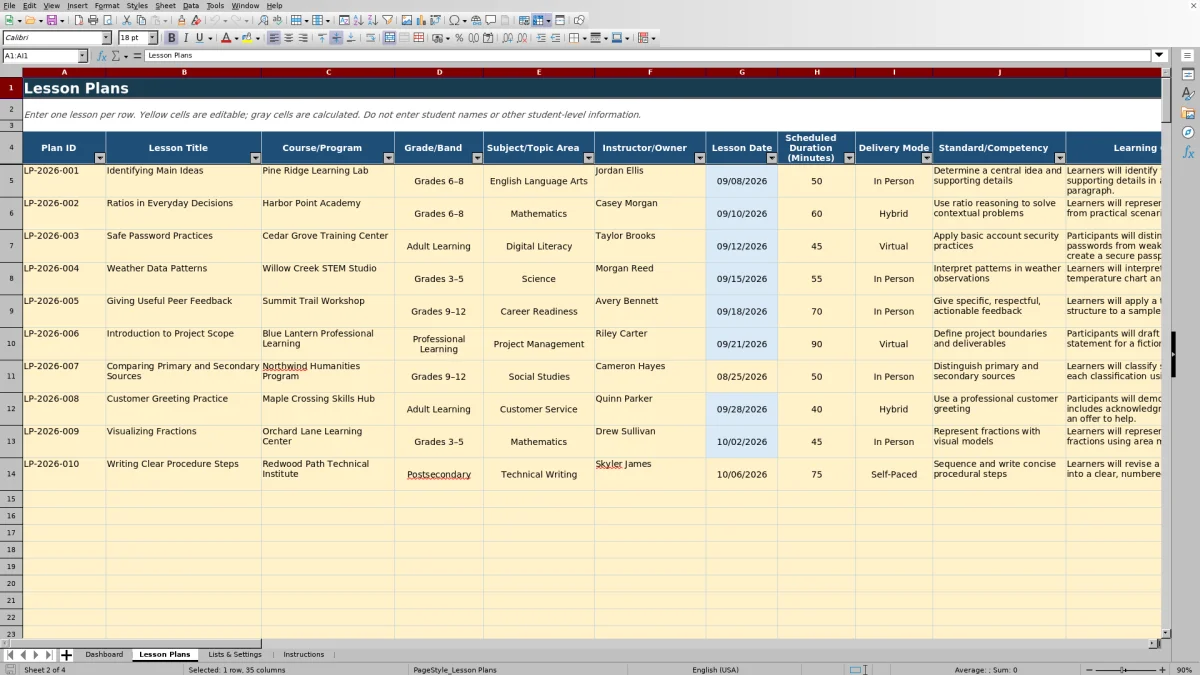Click the Undo arrow icon
The height and width of the screenshot is (675, 1200).
pos(214,20)
